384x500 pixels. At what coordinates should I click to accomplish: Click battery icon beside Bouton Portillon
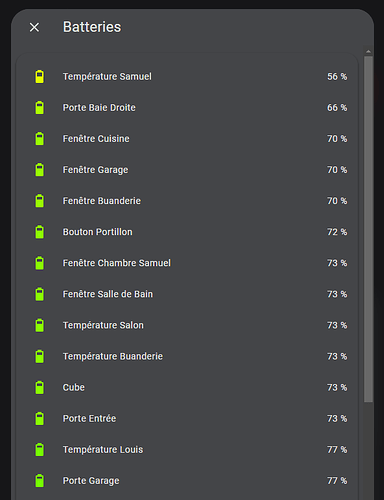pyautogui.click(x=39, y=232)
